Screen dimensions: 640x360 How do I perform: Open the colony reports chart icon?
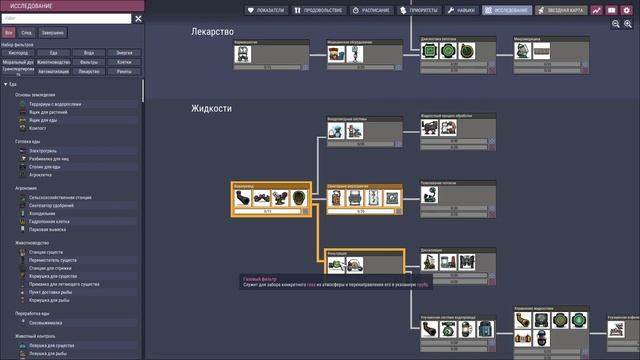(596, 10)
